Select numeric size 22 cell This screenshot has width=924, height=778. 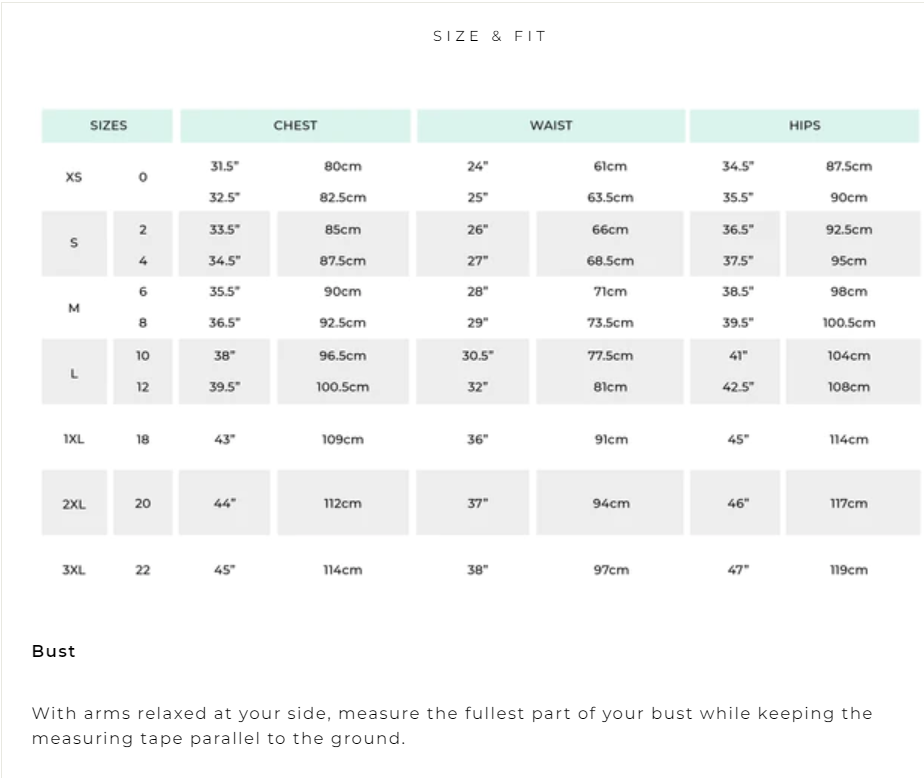pos(143,570)
